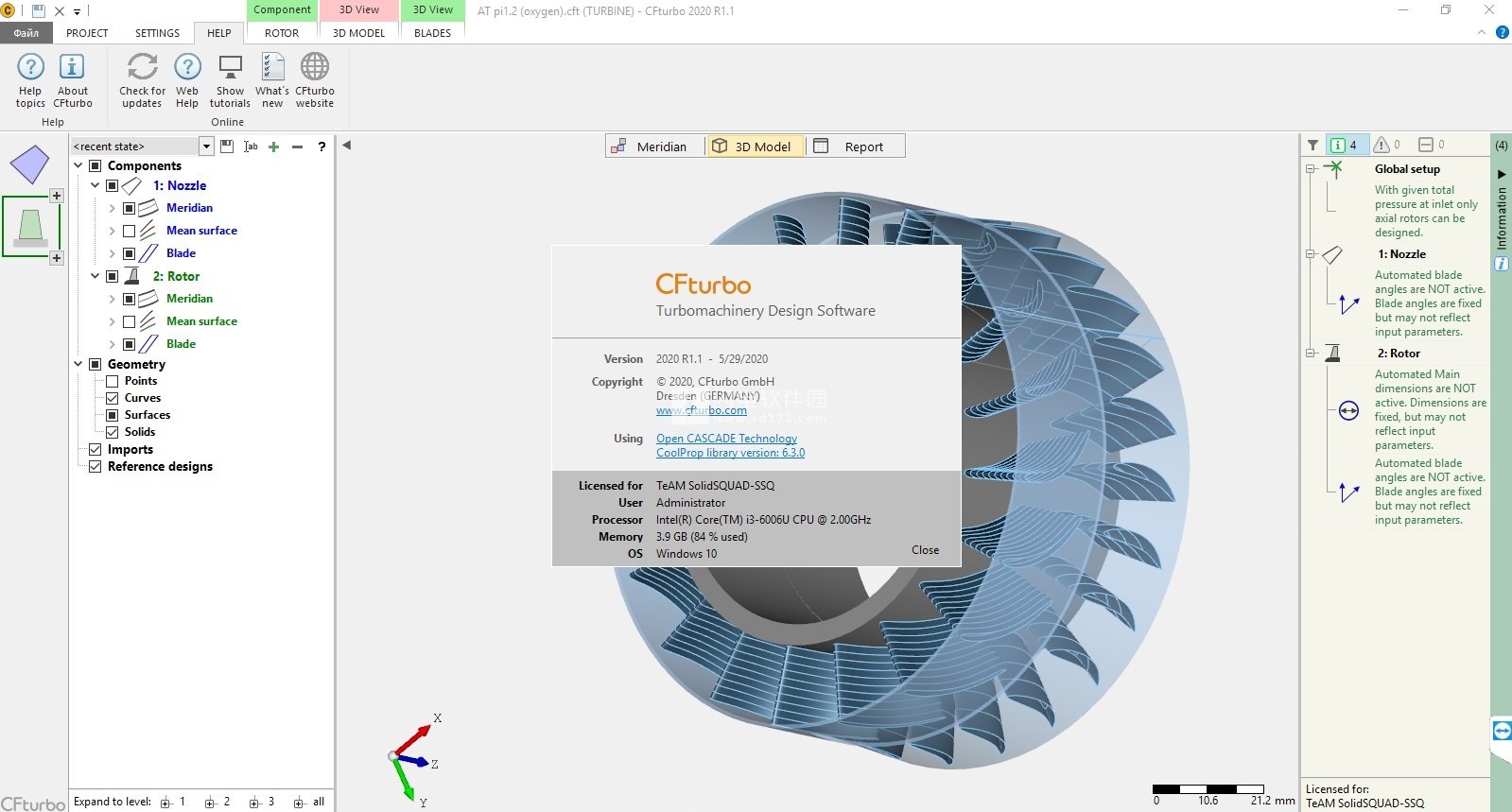Click the save icon in title bar
1512x812 pixels.
point(39,11)
